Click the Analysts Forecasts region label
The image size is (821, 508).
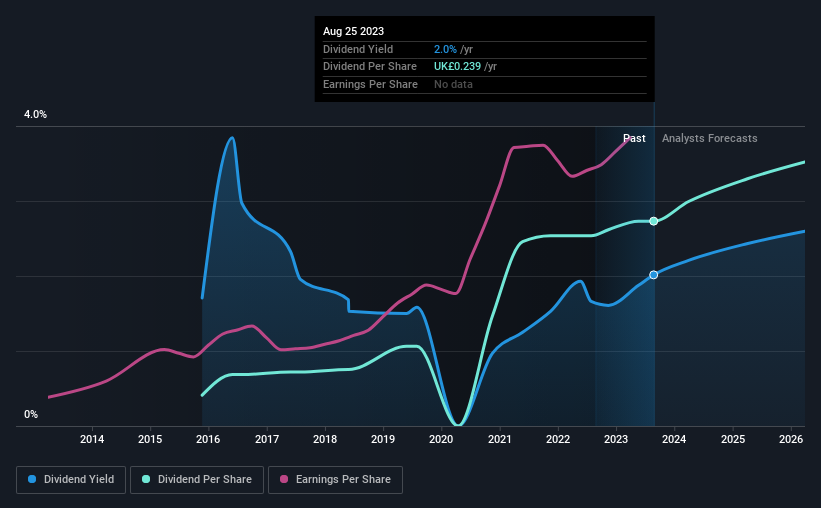(709, 138)
